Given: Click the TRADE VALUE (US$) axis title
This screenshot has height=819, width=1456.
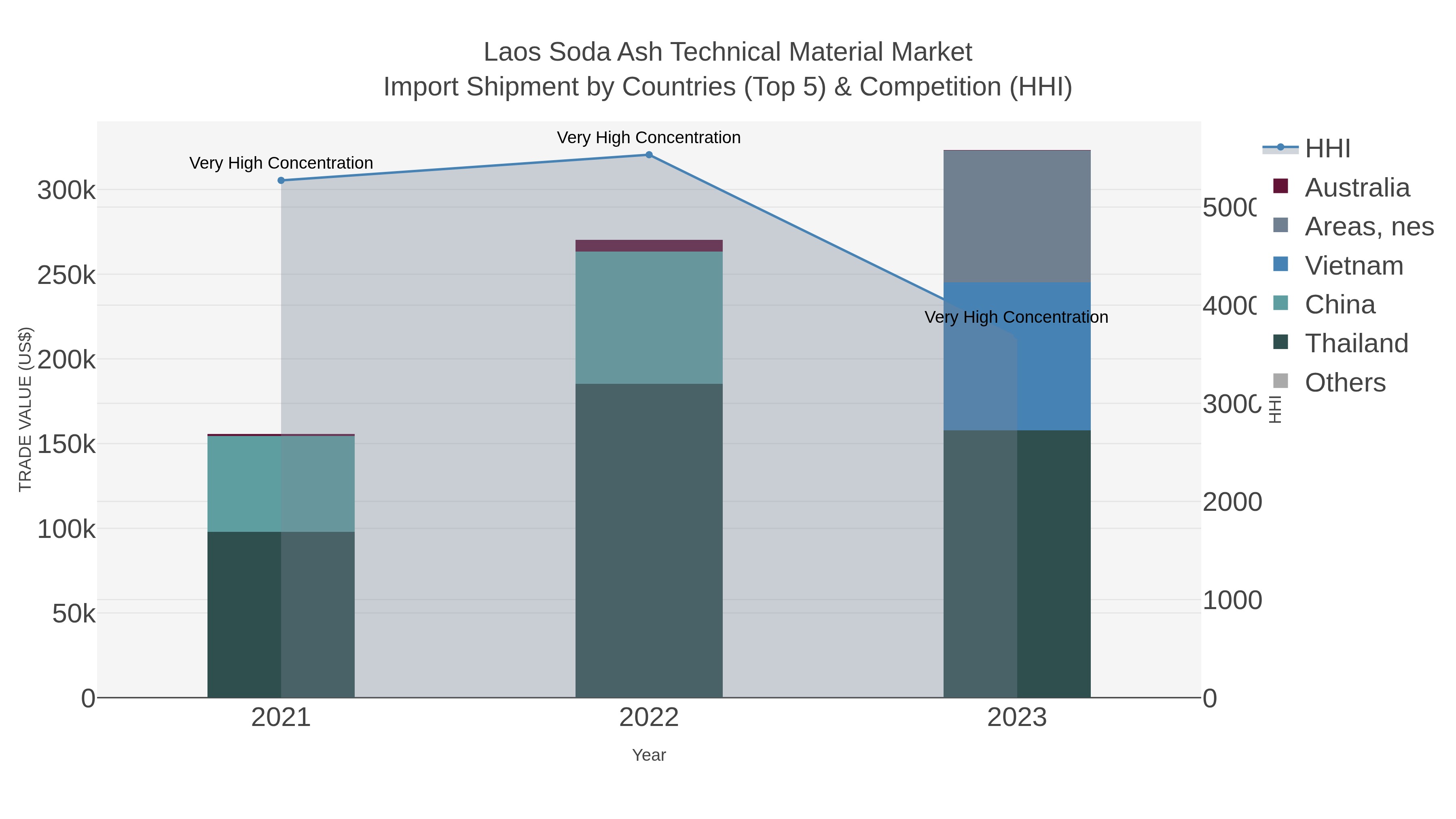Looking at the screenshot, I should pos(25,409).
